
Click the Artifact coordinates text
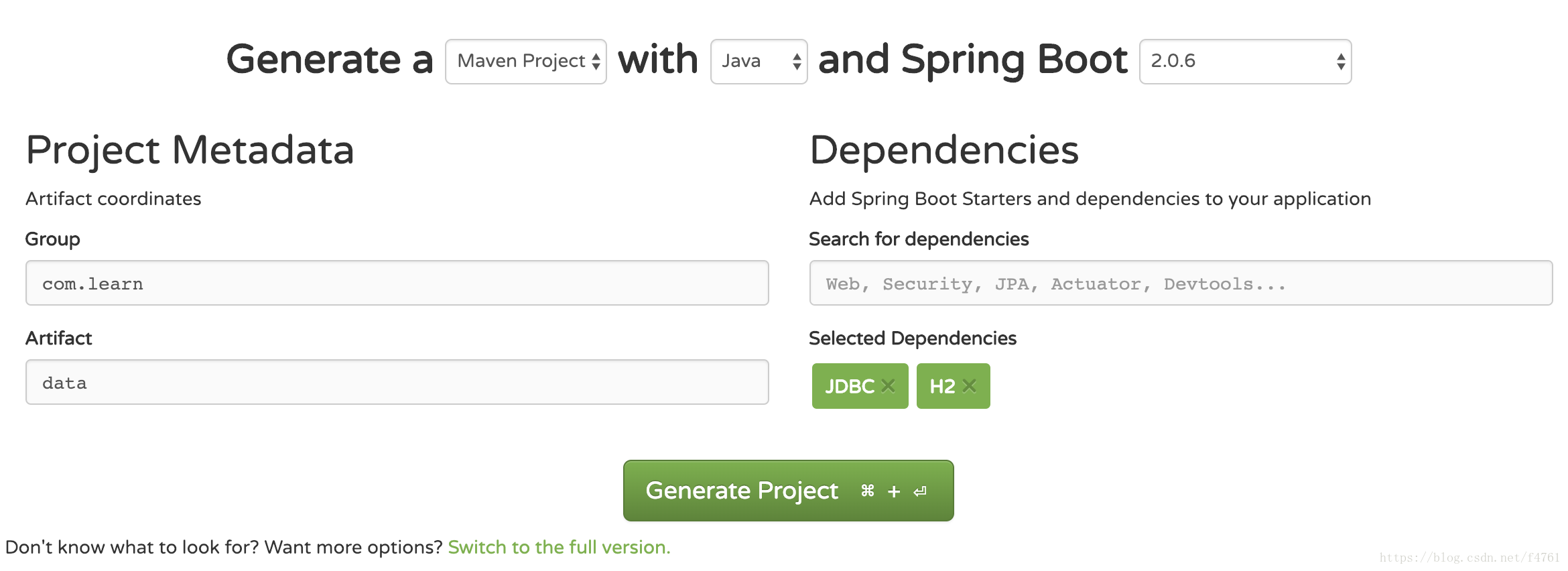point(113,199)
